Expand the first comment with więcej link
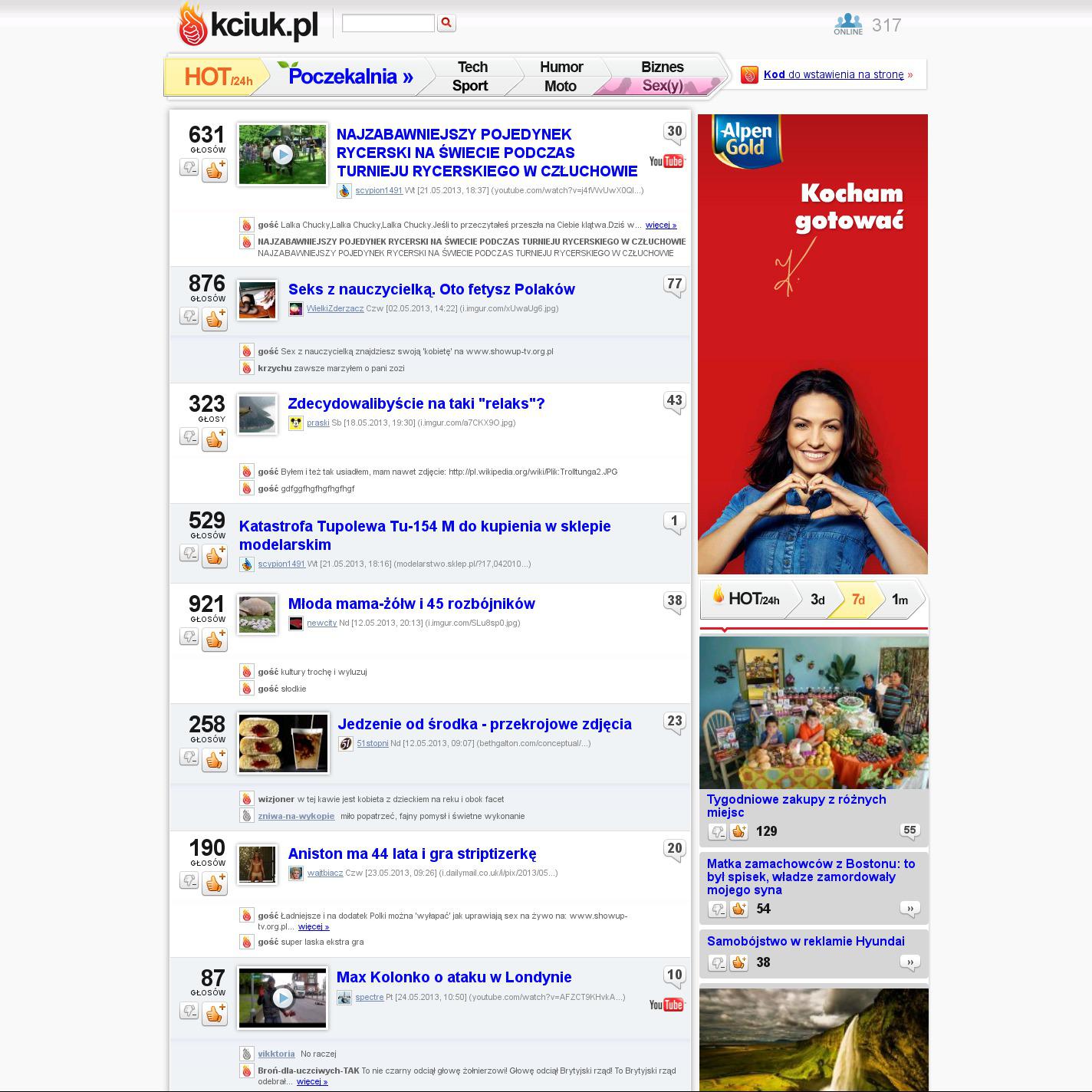Screen dimensions: 1092x1092 660,225
